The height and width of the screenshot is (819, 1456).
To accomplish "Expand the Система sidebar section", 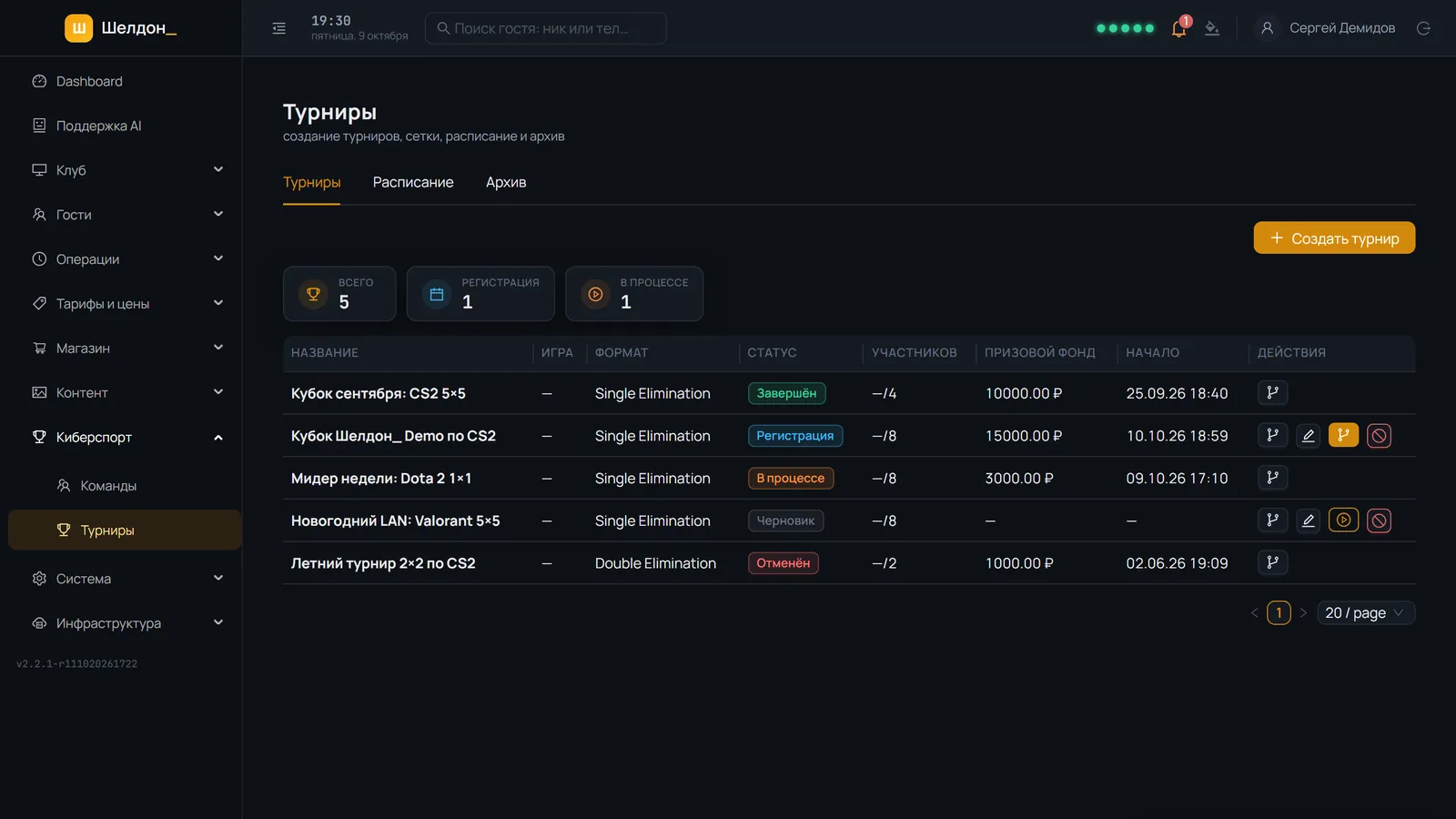I will 125,579.
